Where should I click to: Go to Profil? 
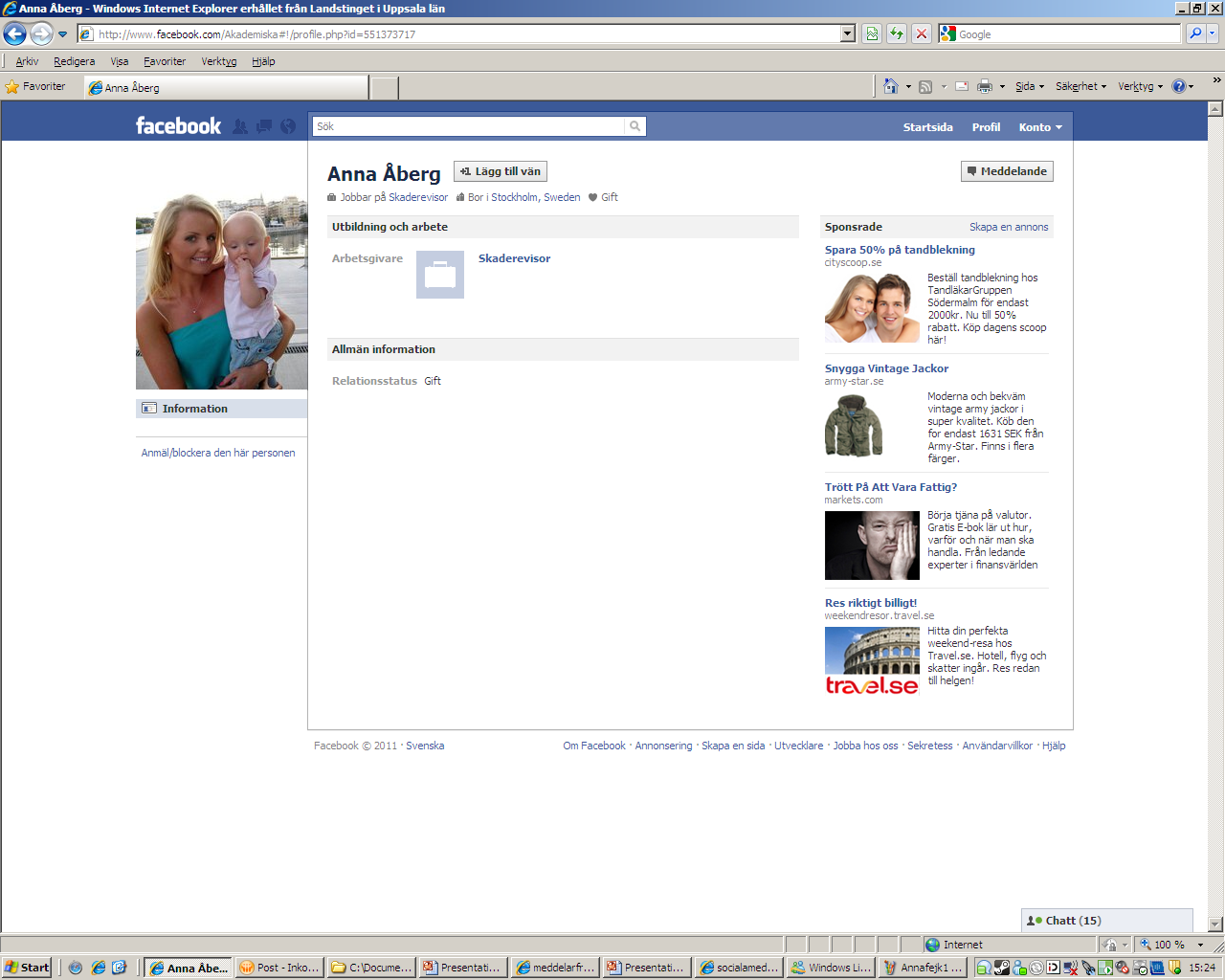coord(986,127)
